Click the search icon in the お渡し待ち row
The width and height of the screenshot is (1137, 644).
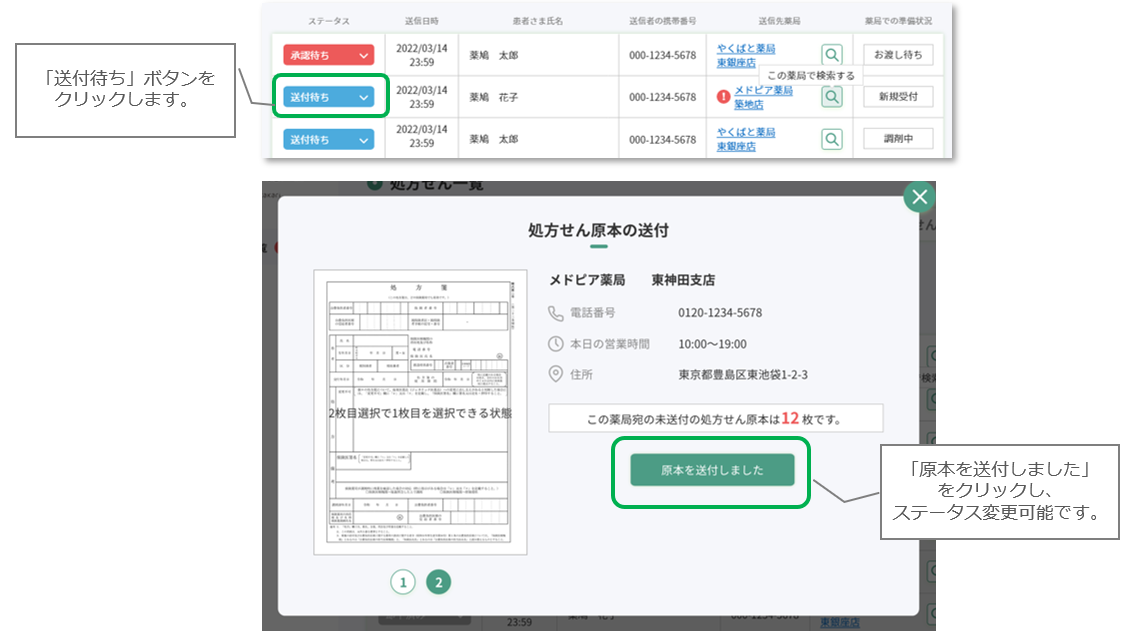pyautogui.click(x=832, y=54)
